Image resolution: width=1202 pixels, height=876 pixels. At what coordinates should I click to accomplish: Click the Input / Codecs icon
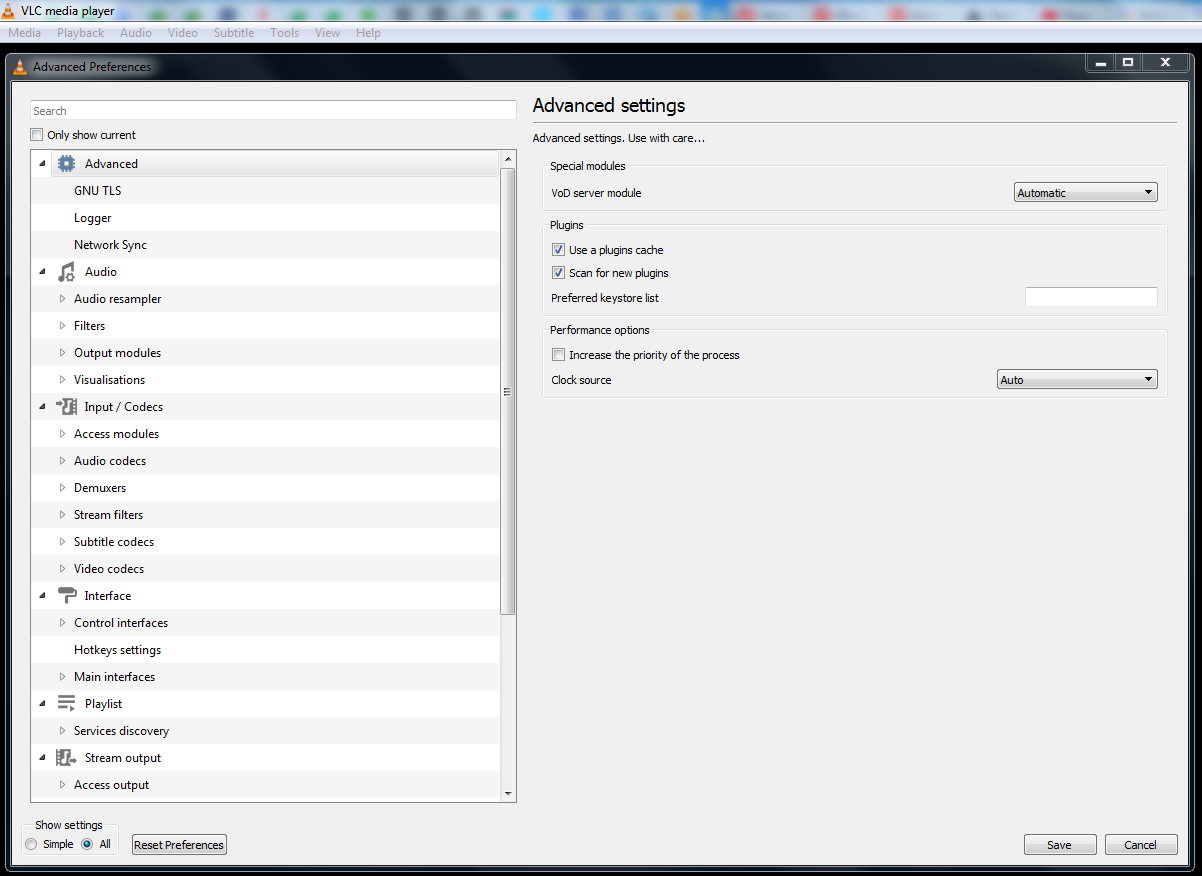[x=66, y=407]
